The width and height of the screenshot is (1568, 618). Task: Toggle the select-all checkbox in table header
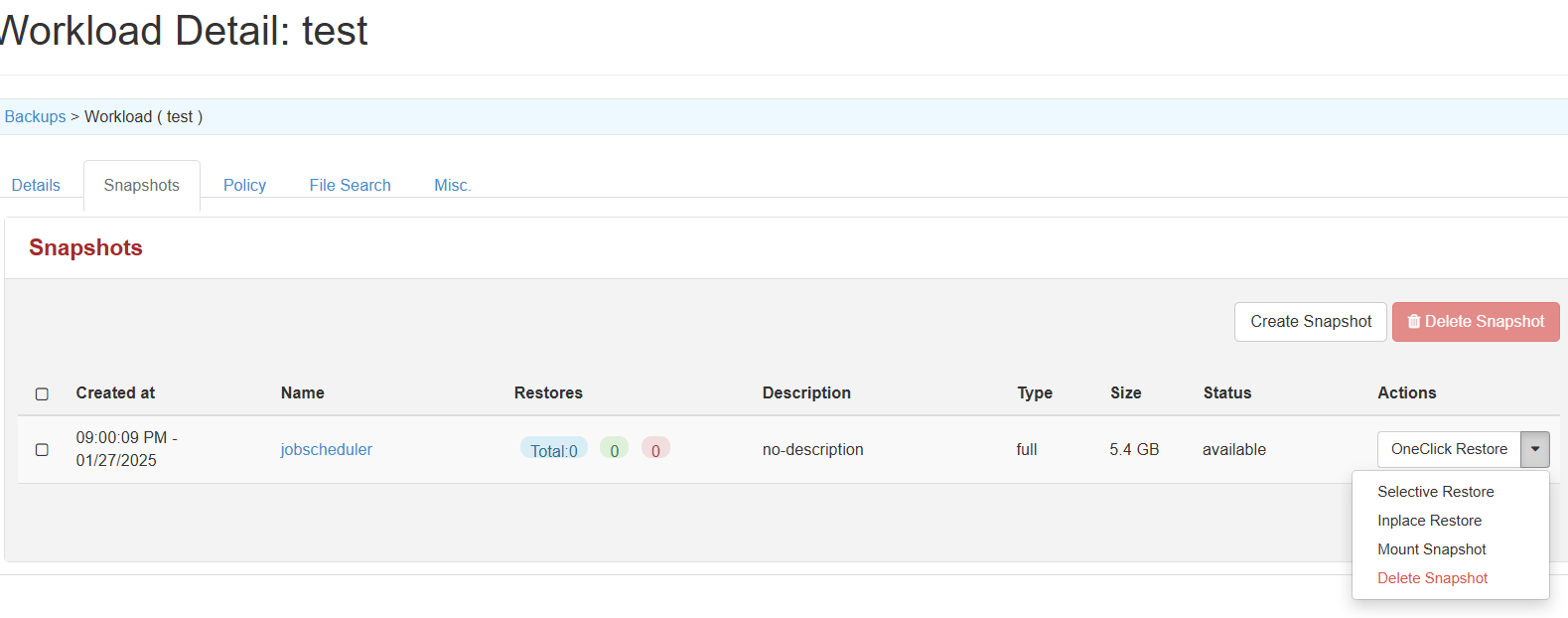[x=42, y=393]
